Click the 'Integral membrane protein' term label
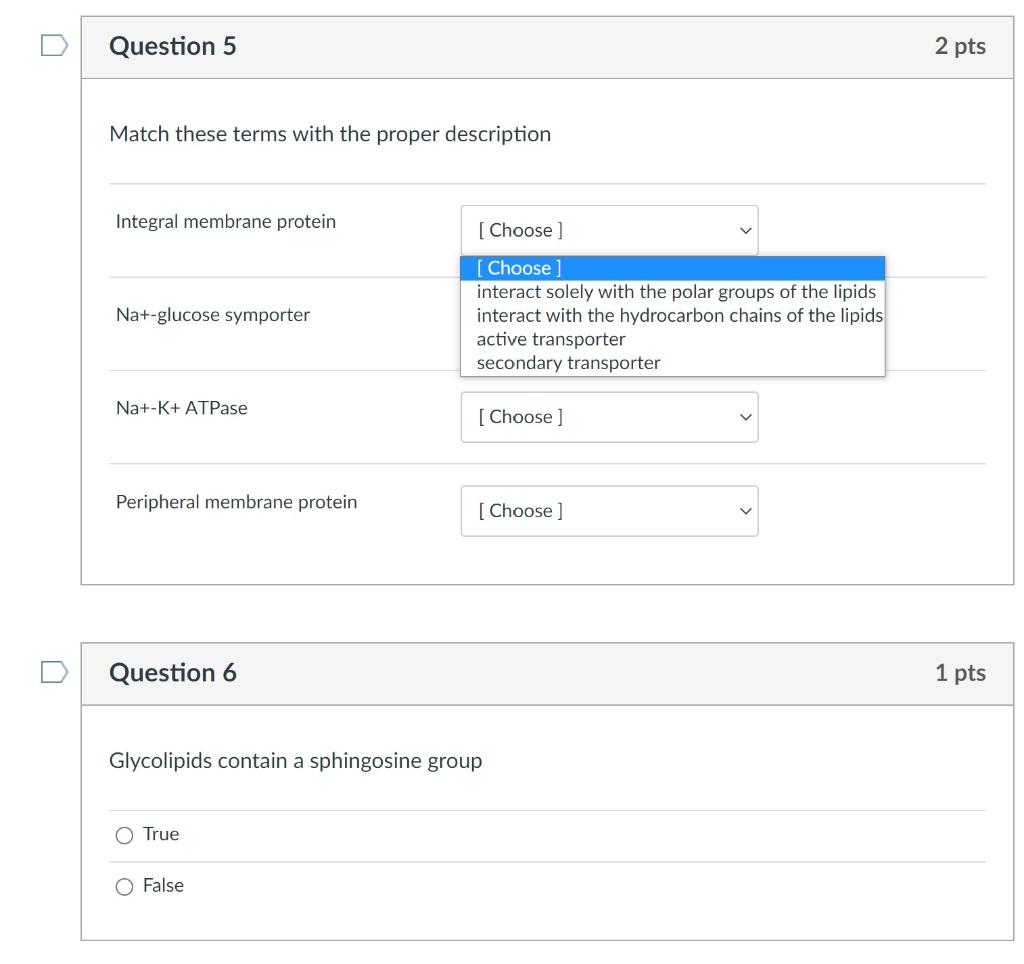 point(226,222)
